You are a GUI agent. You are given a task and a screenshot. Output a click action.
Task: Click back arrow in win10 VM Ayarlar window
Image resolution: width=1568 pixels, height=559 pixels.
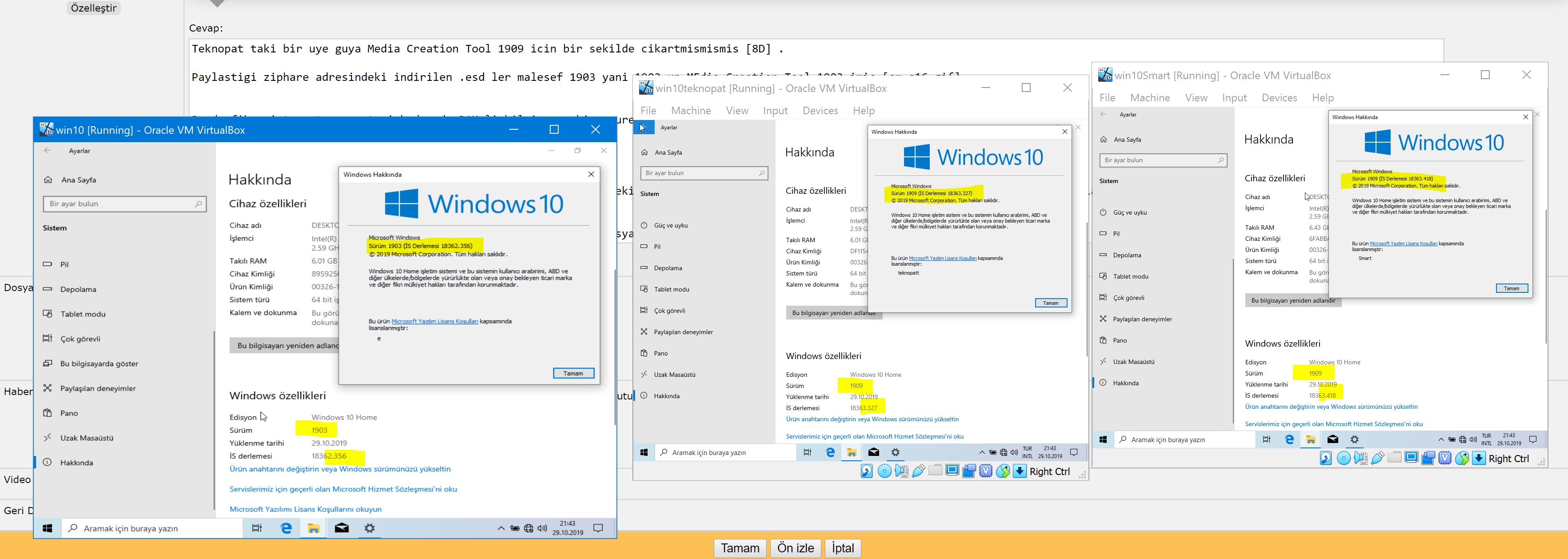coord(48,151)
